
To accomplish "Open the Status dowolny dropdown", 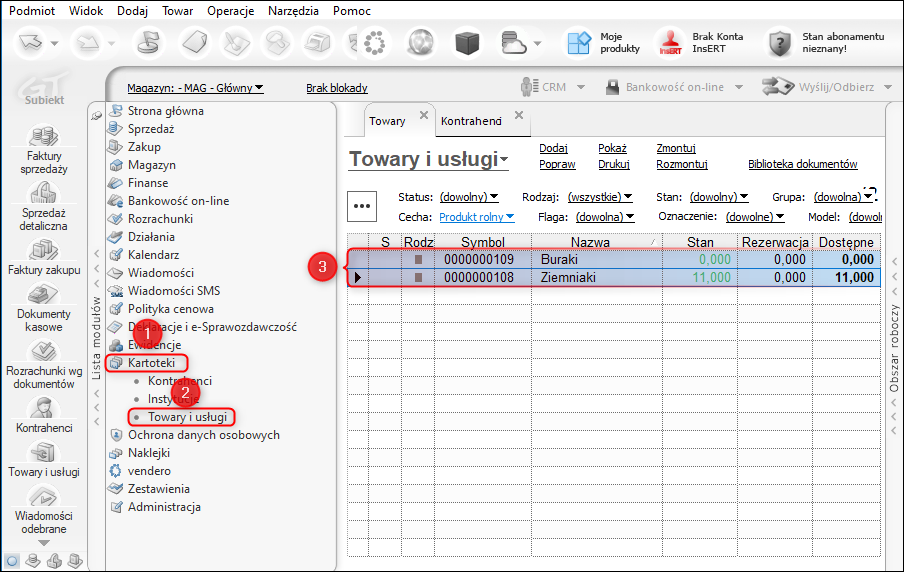I will coord(469,197).
